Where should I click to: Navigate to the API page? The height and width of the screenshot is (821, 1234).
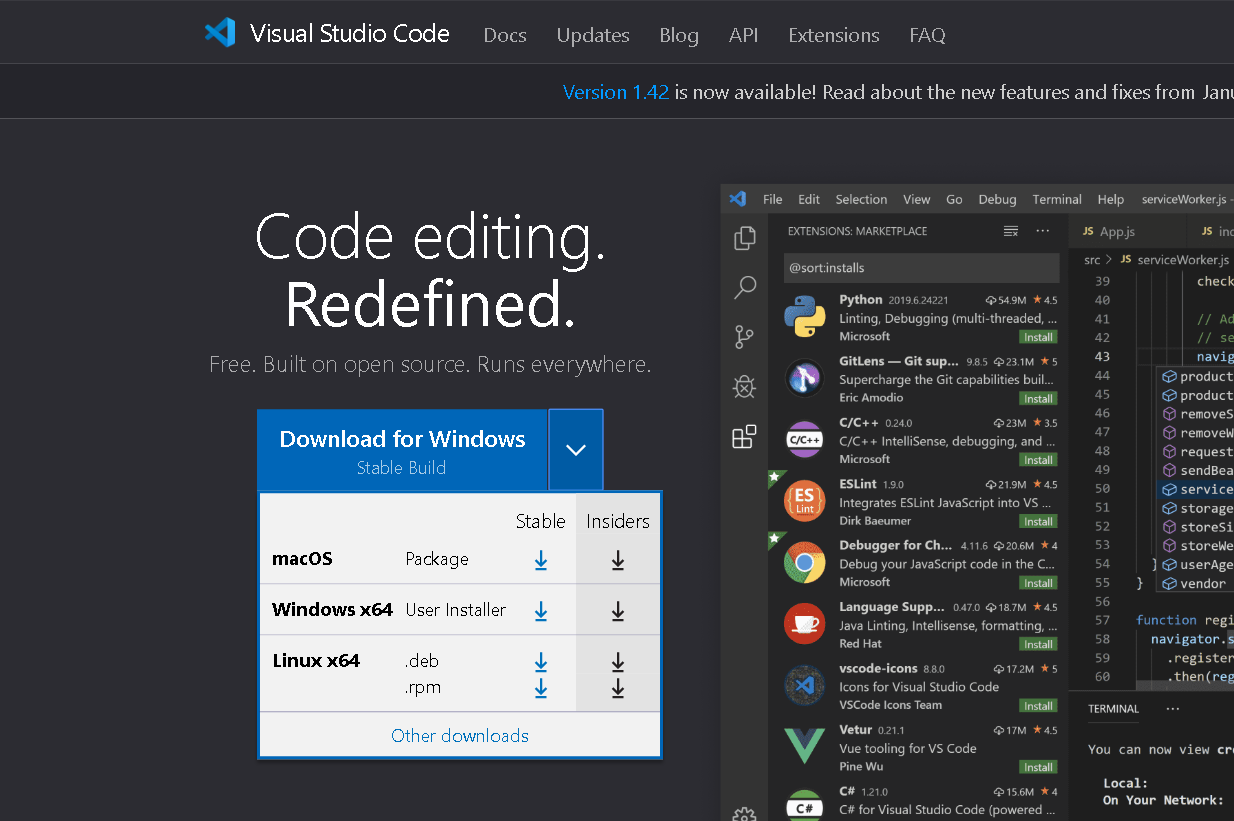(x=743, y=35)
